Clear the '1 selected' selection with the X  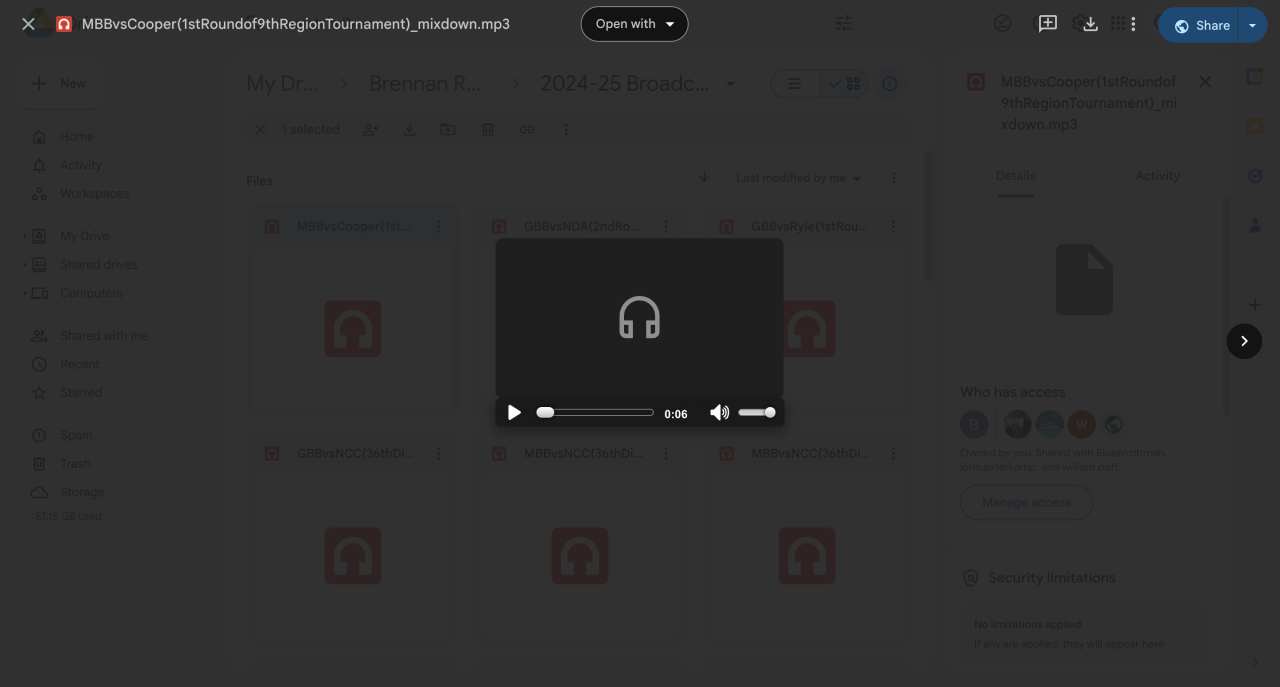coord(260,129)
